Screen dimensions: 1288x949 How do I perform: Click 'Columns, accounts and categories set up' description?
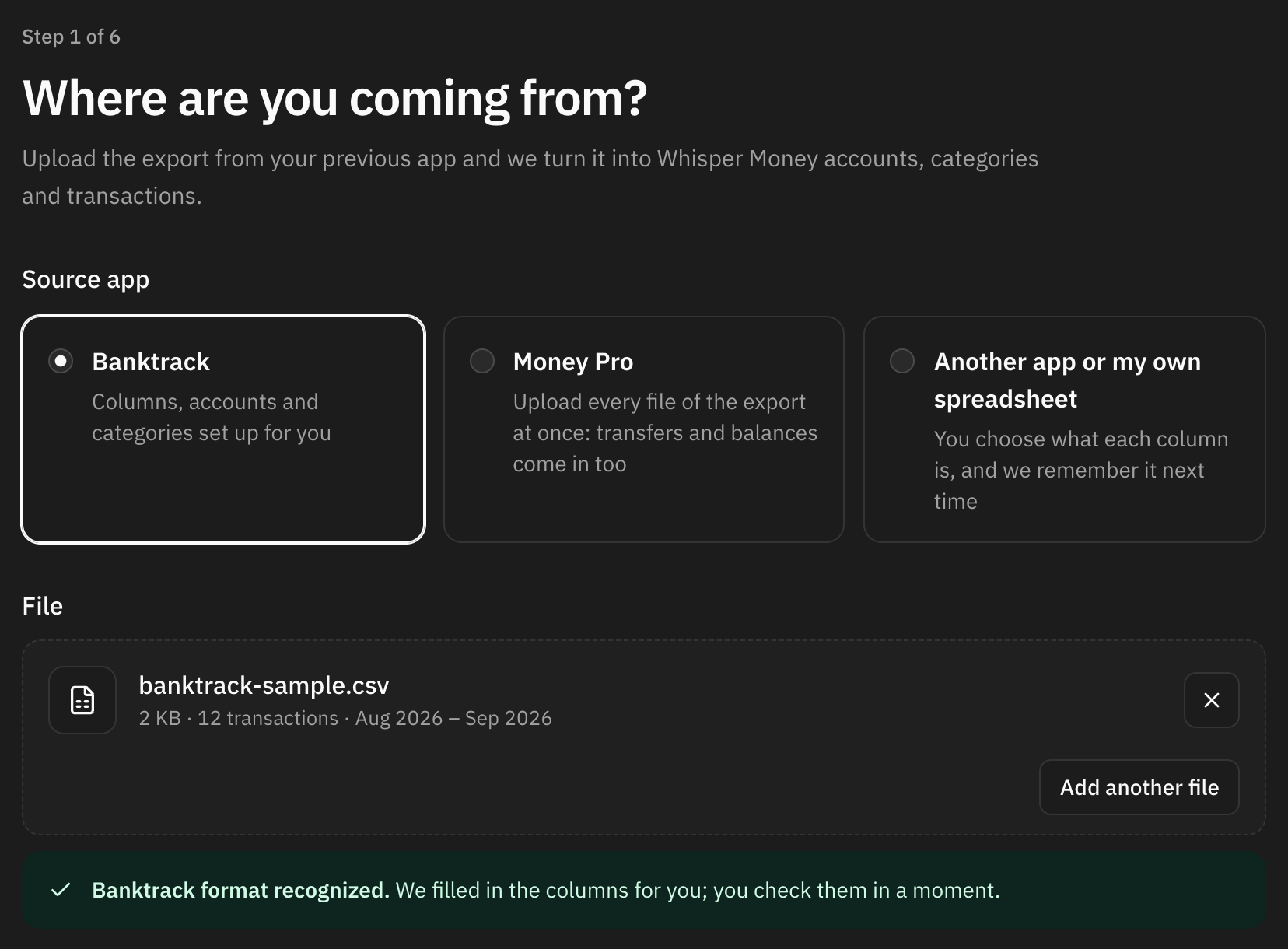click(x=212, y=418)
